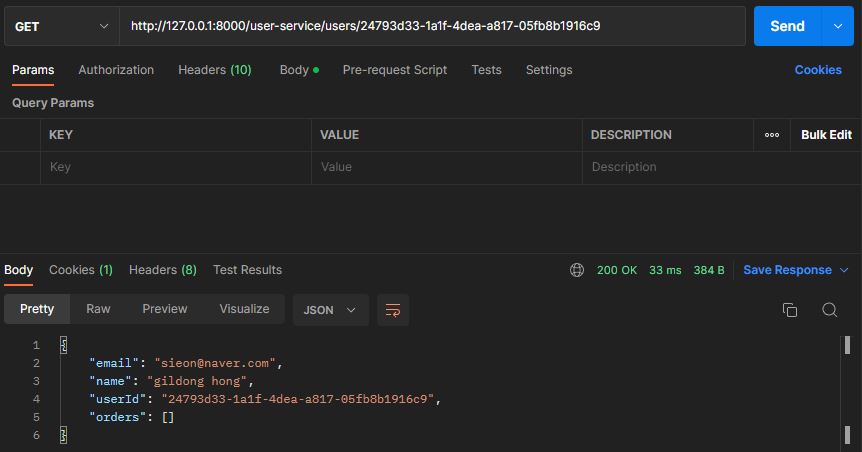Screen dimensions: 862x452
Task: Switch to request Body tab
Action: 299,70
